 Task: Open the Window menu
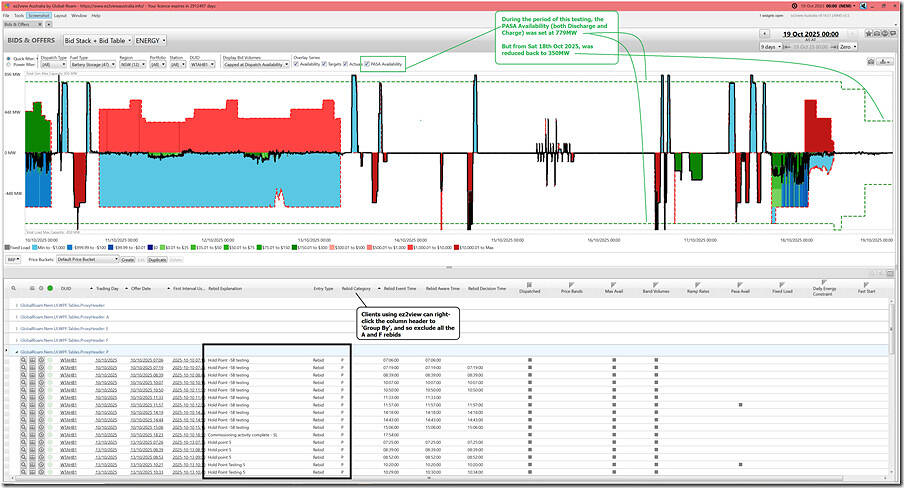pyautogui.click(x=79, y=16)
